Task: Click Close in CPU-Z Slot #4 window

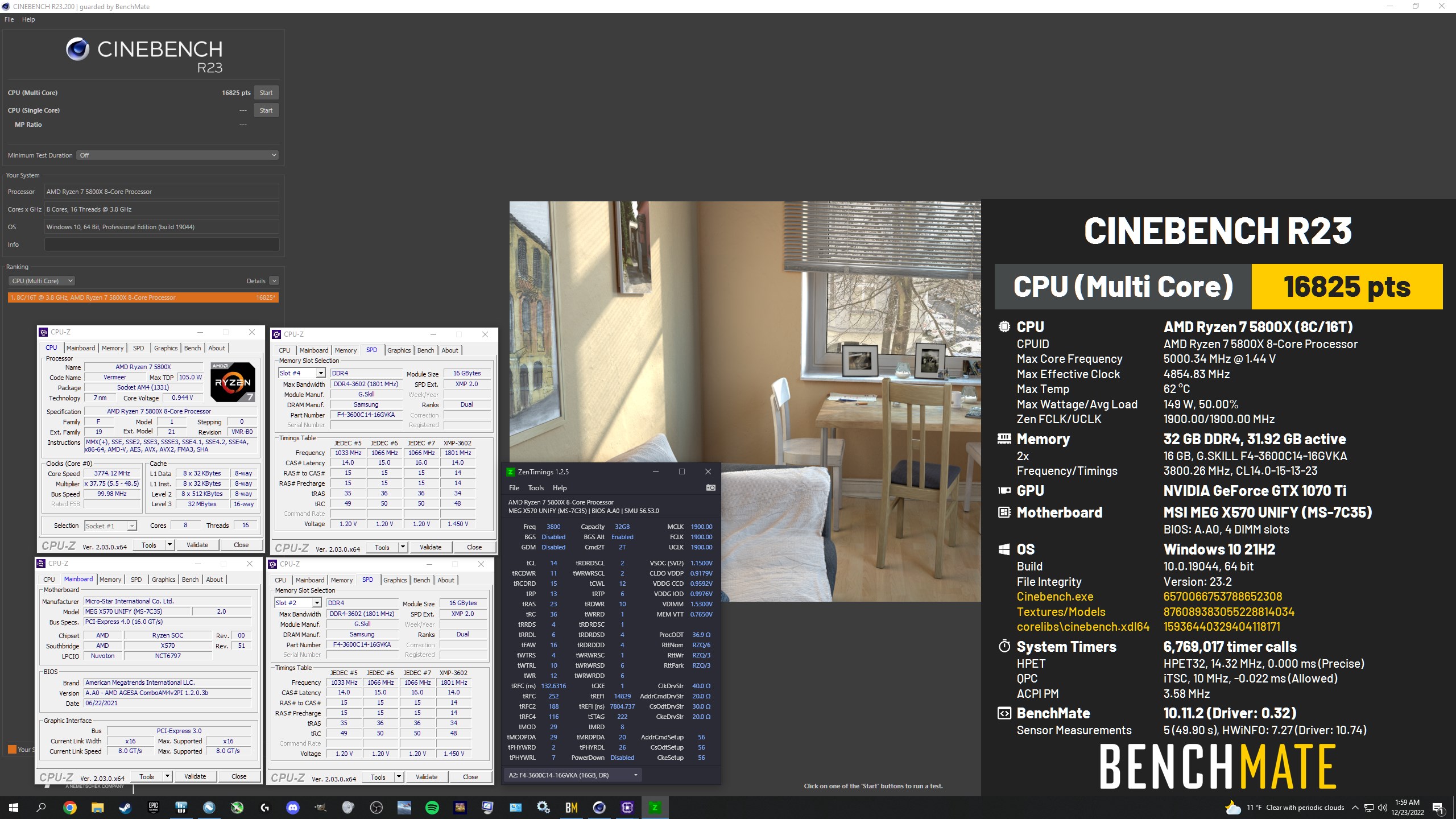Action: click(x=474, y=547)
